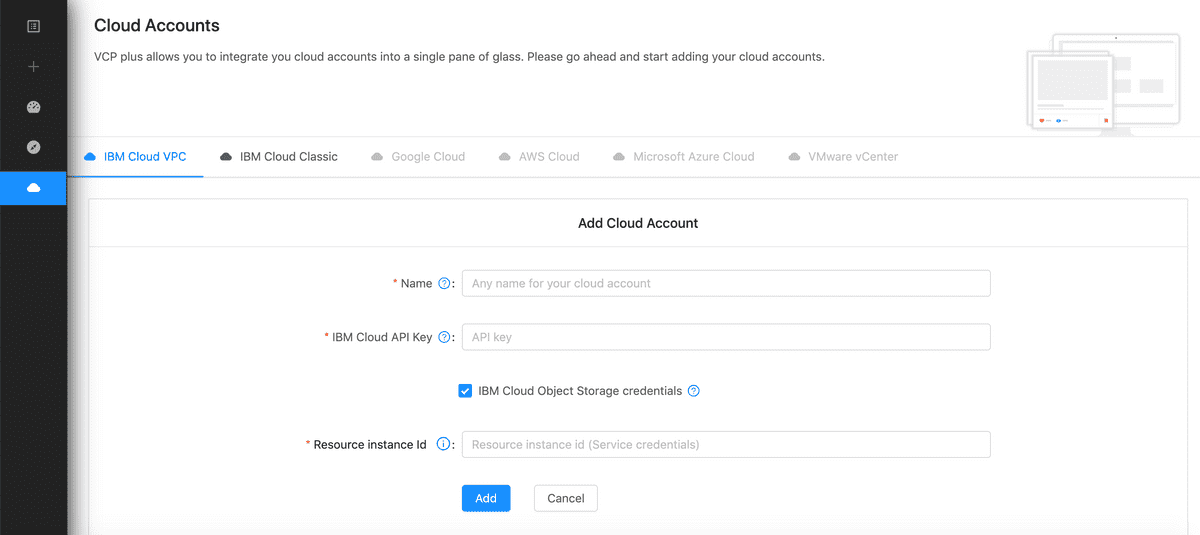Switch to IBM Cloud Classic tab
The height and width of the screenshot is (535, 1200).
click(x=279, y=157)
